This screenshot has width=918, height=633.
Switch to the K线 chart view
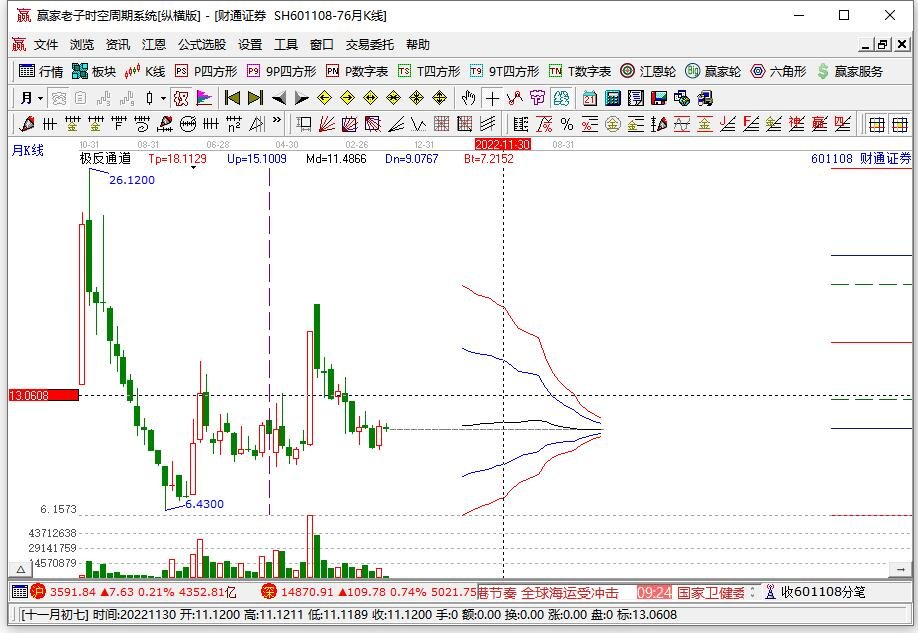(145, 71)
